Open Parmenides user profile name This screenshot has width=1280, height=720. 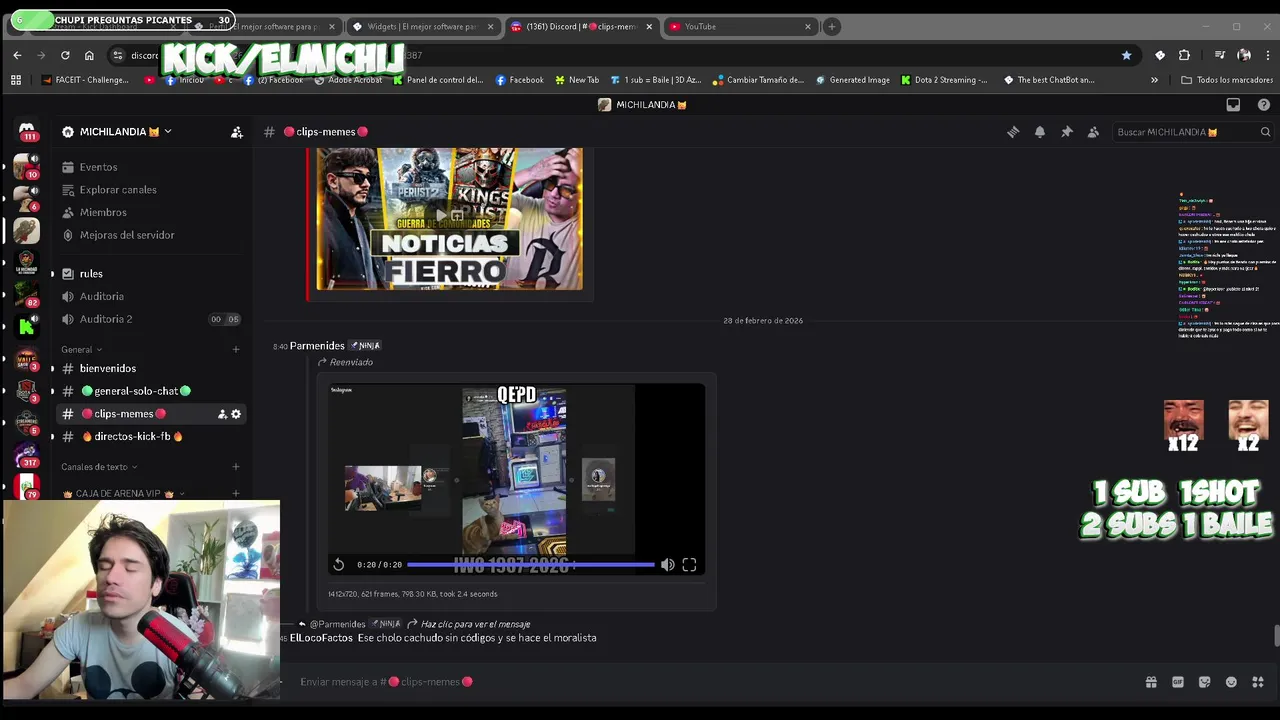(x=317, y=346)
